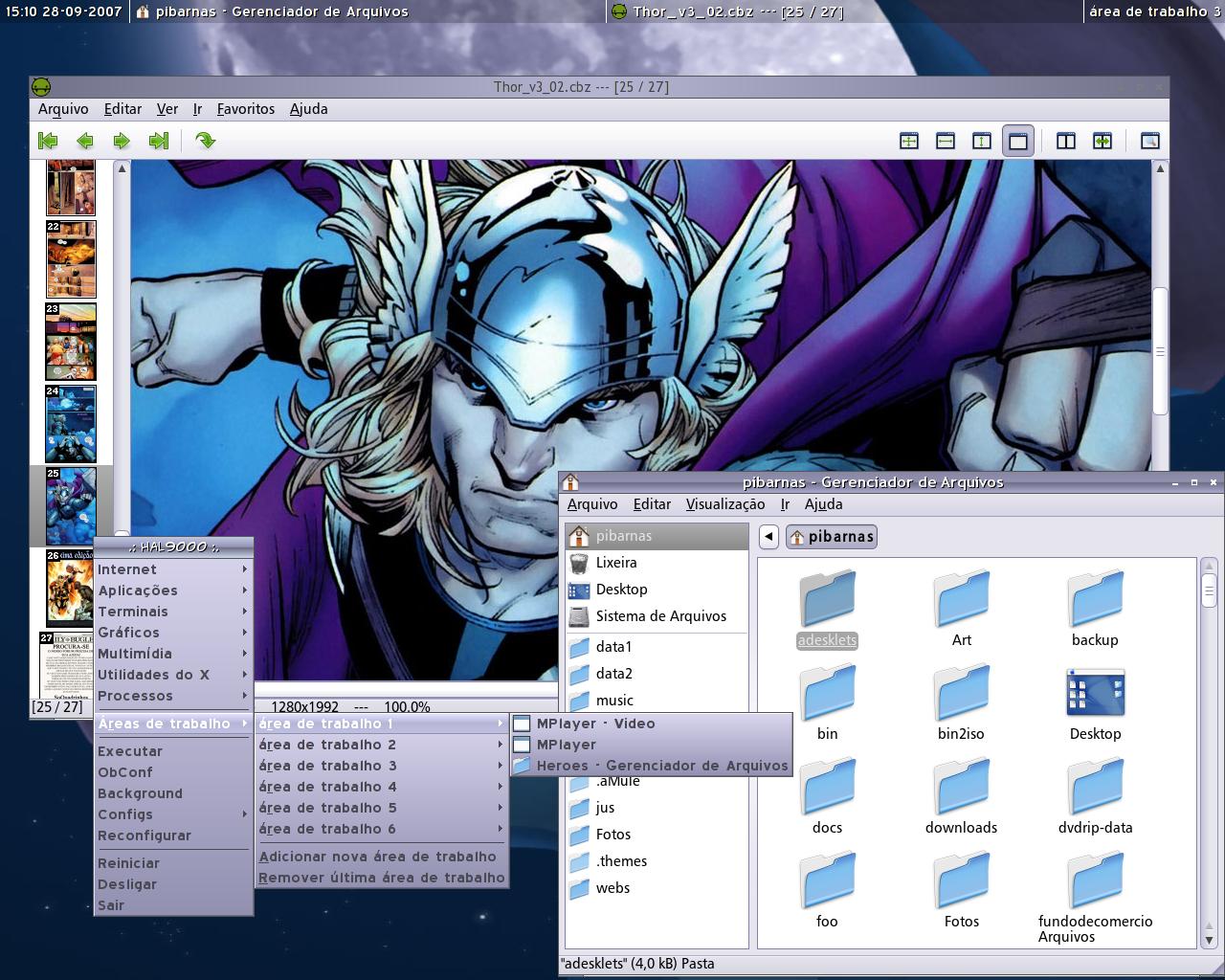Open Arquivo menu in comic viewer
This screenshot has height=980, width=1225.
63,109
